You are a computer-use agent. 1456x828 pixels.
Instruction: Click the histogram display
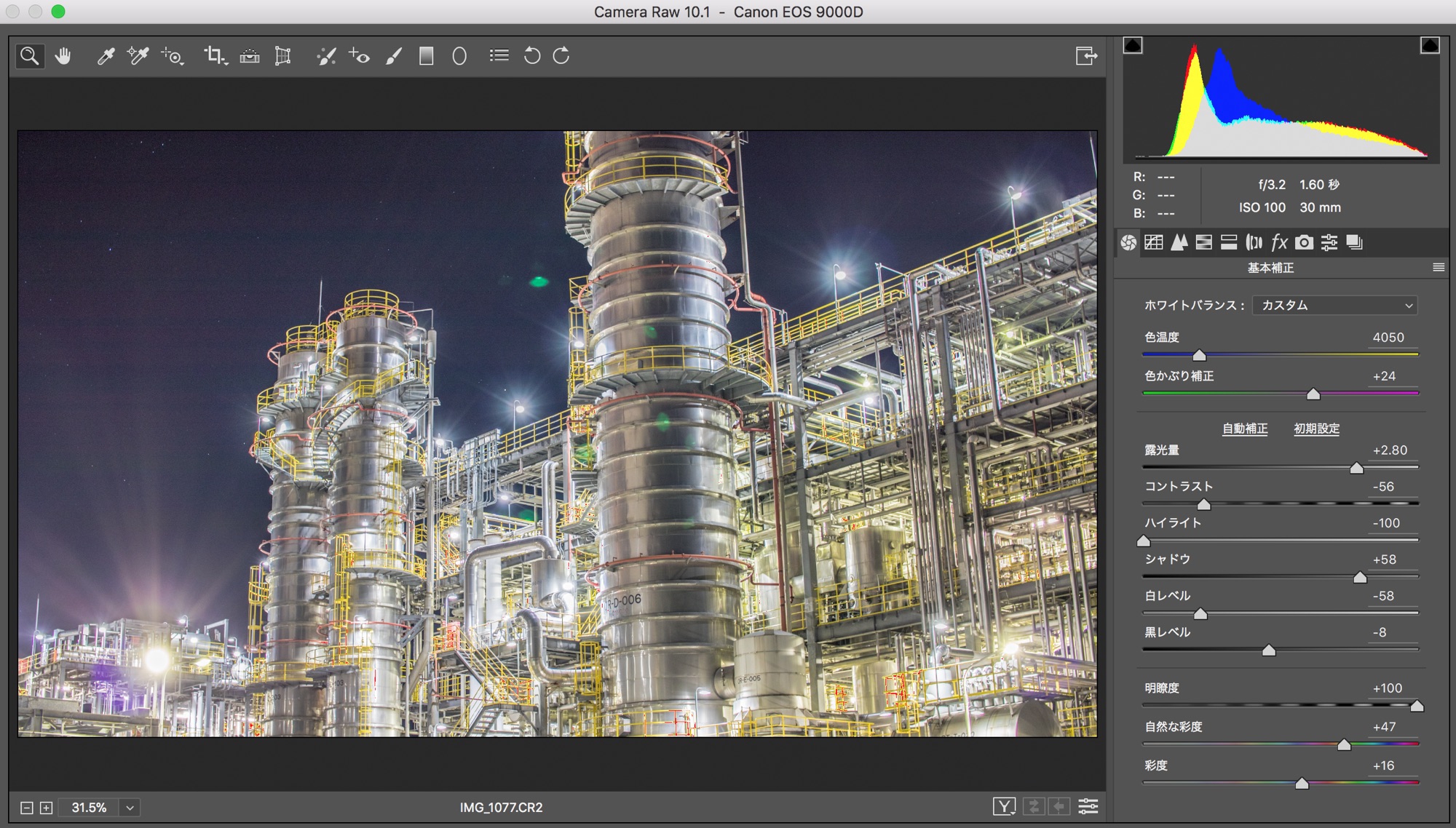(x=1281, y=100)
